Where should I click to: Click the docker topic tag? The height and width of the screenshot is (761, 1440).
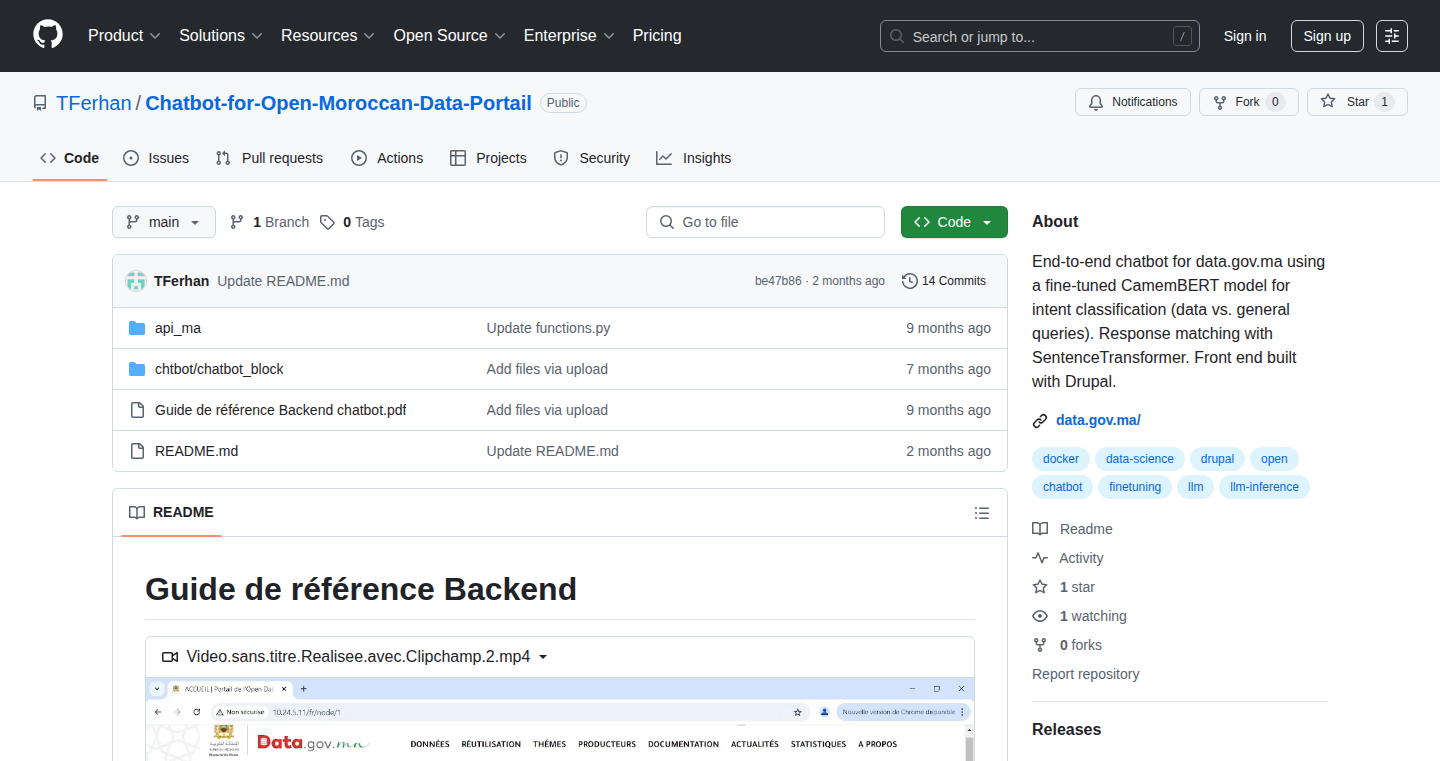[1061, 459]
